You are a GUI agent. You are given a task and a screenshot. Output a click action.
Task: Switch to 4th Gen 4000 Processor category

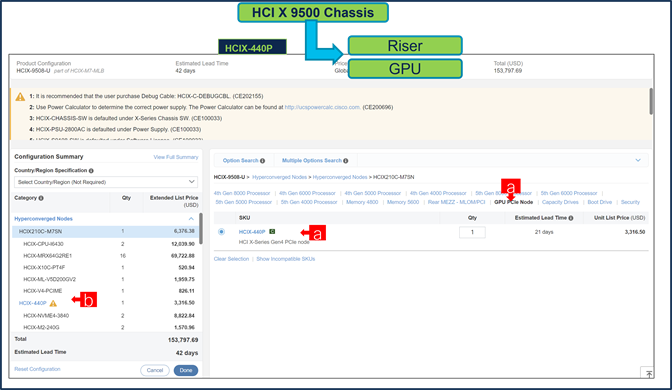point(438,193)
